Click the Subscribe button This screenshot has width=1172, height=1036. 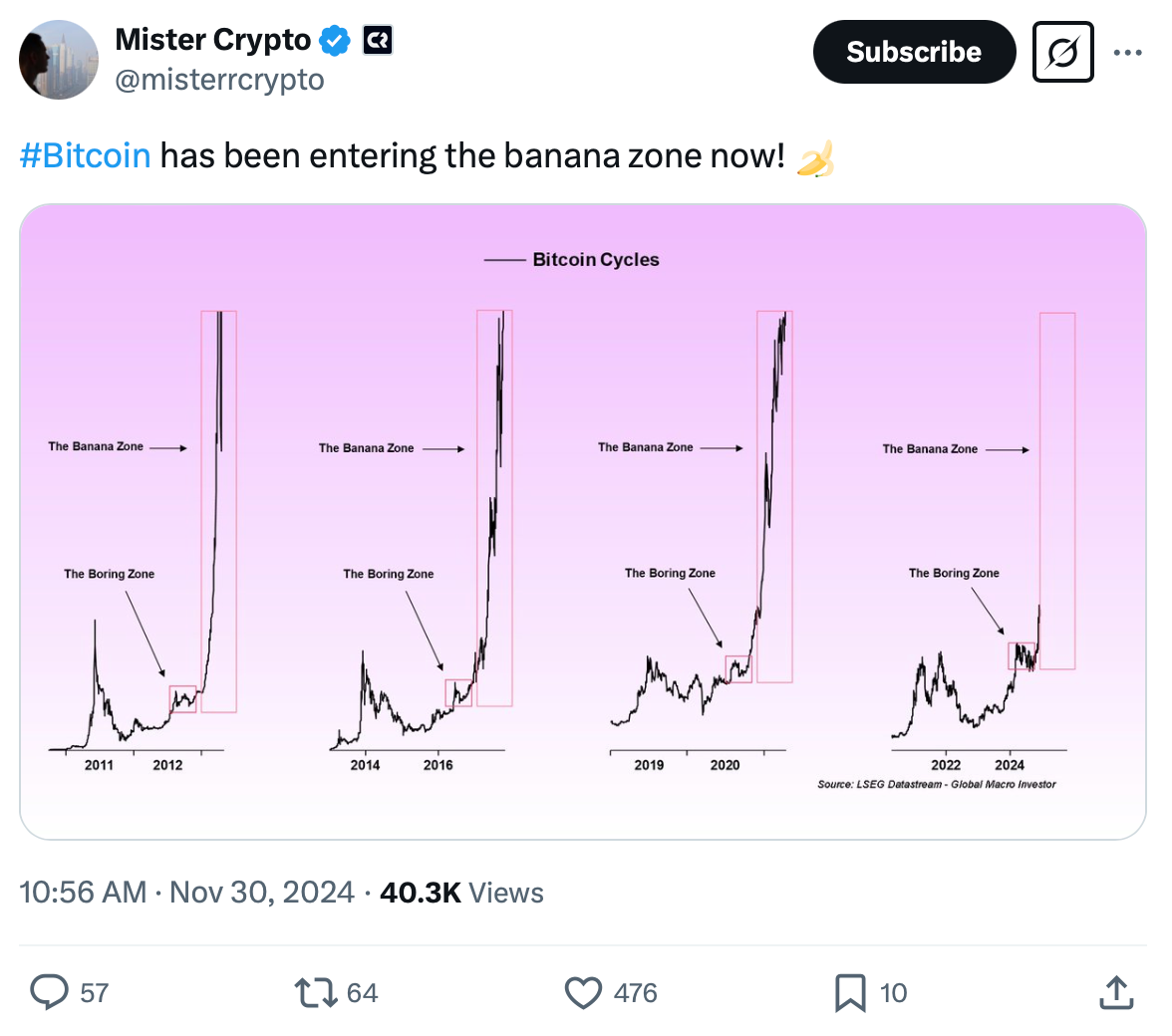tap(914, 52)
